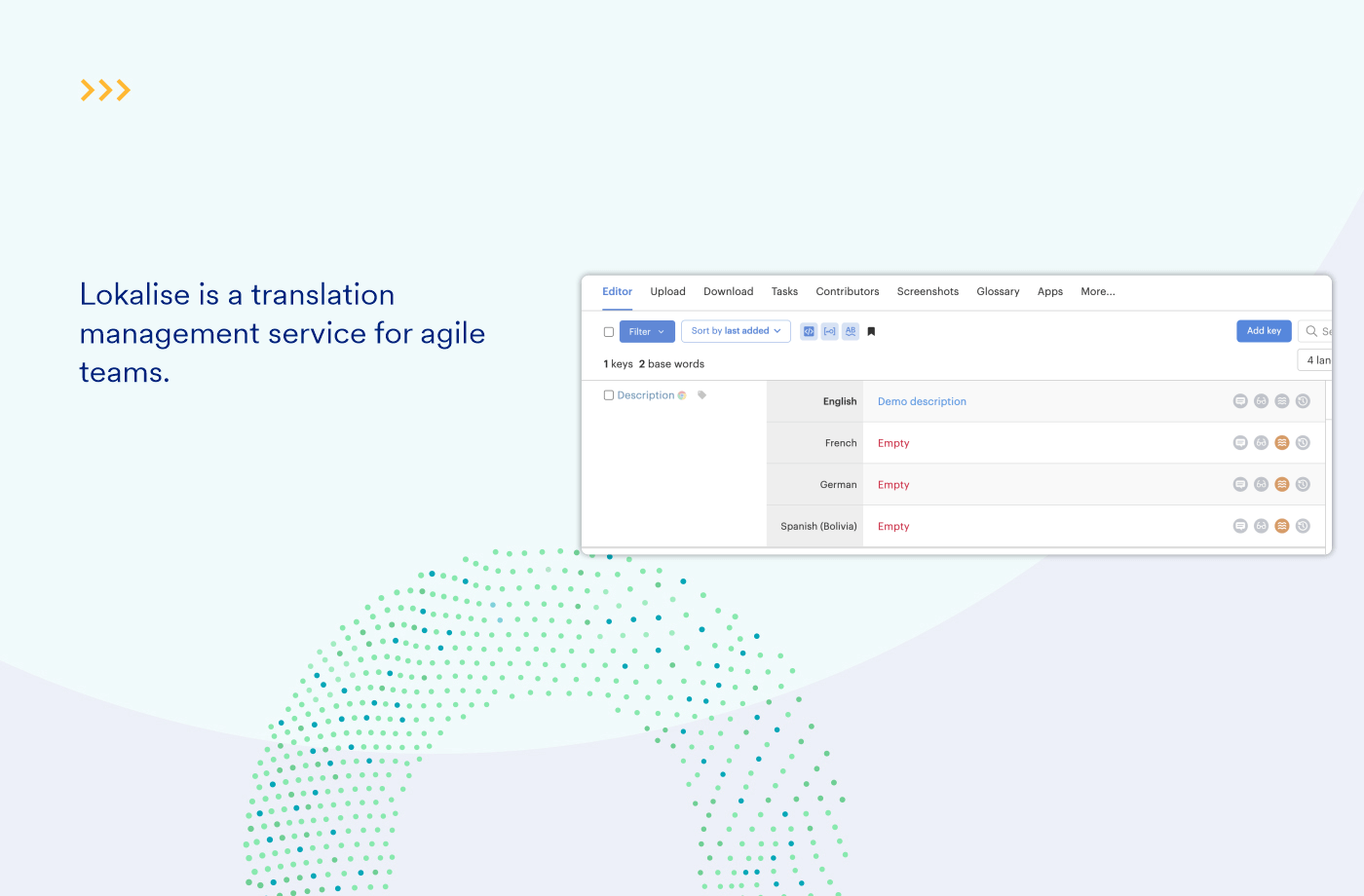The height and width of the screenshot is (896, 1364).
Task: Click the glasses review icon on the French row
Action: (x=1261, y=443)
